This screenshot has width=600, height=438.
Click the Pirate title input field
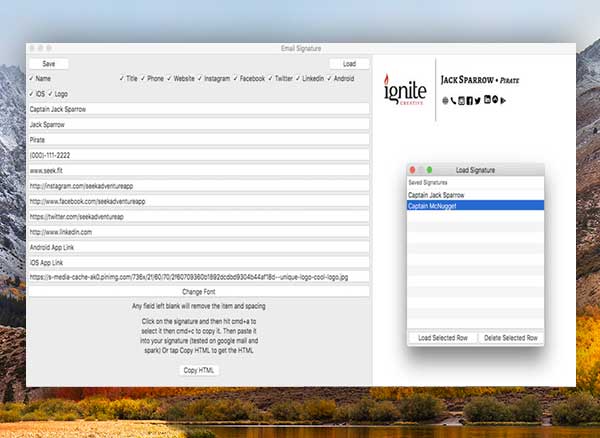(199, 140)
